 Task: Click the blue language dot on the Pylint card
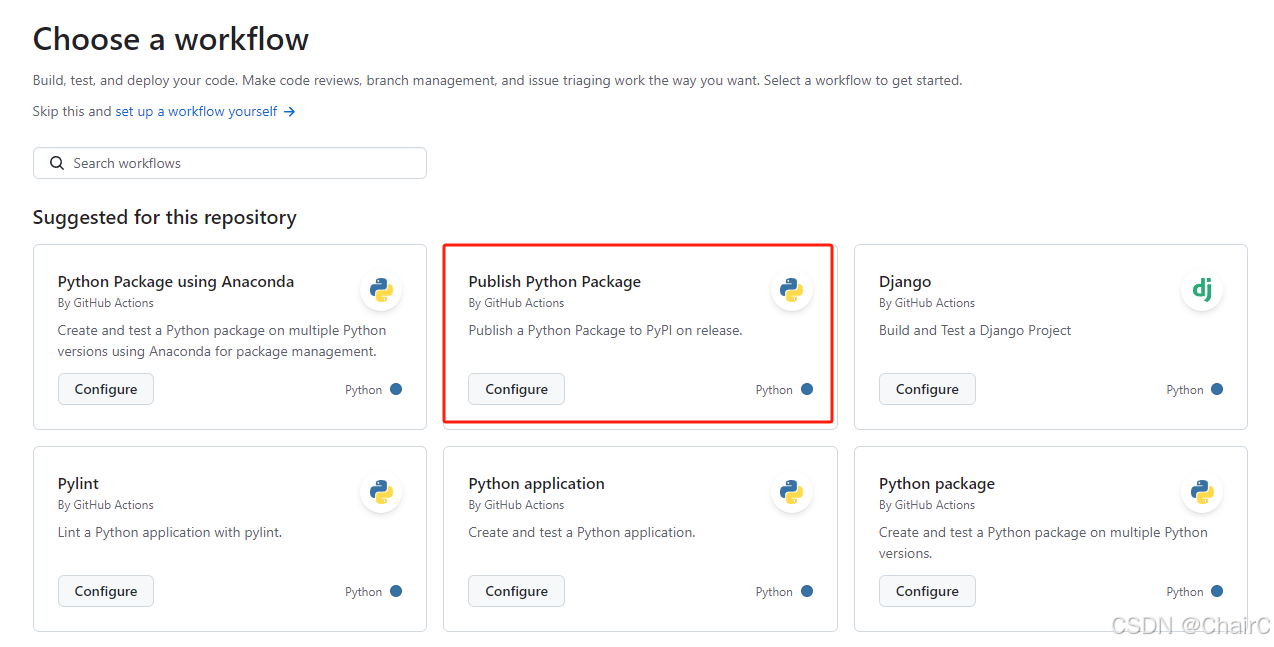tap(396, 591)
